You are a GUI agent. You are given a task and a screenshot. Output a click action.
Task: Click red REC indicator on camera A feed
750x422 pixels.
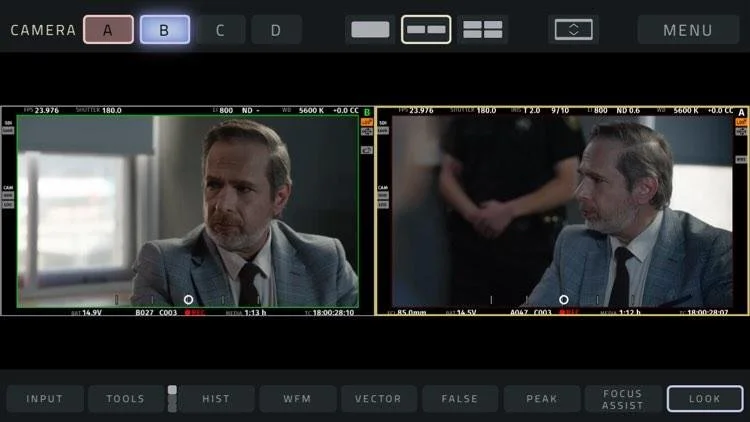coord(569,312)
